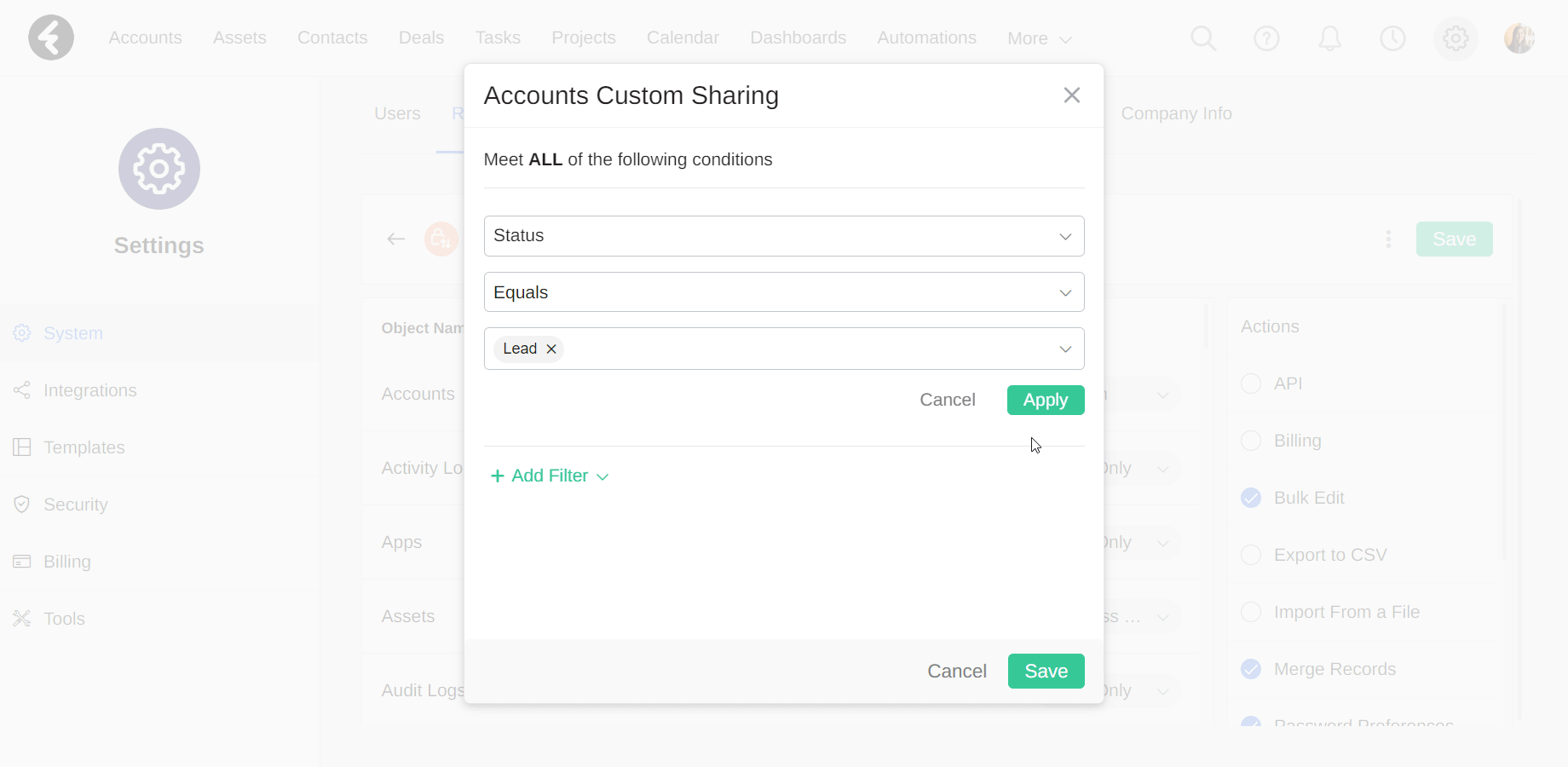
Task: Uncheck the Merge Records action
Action: pos(1251,669)
